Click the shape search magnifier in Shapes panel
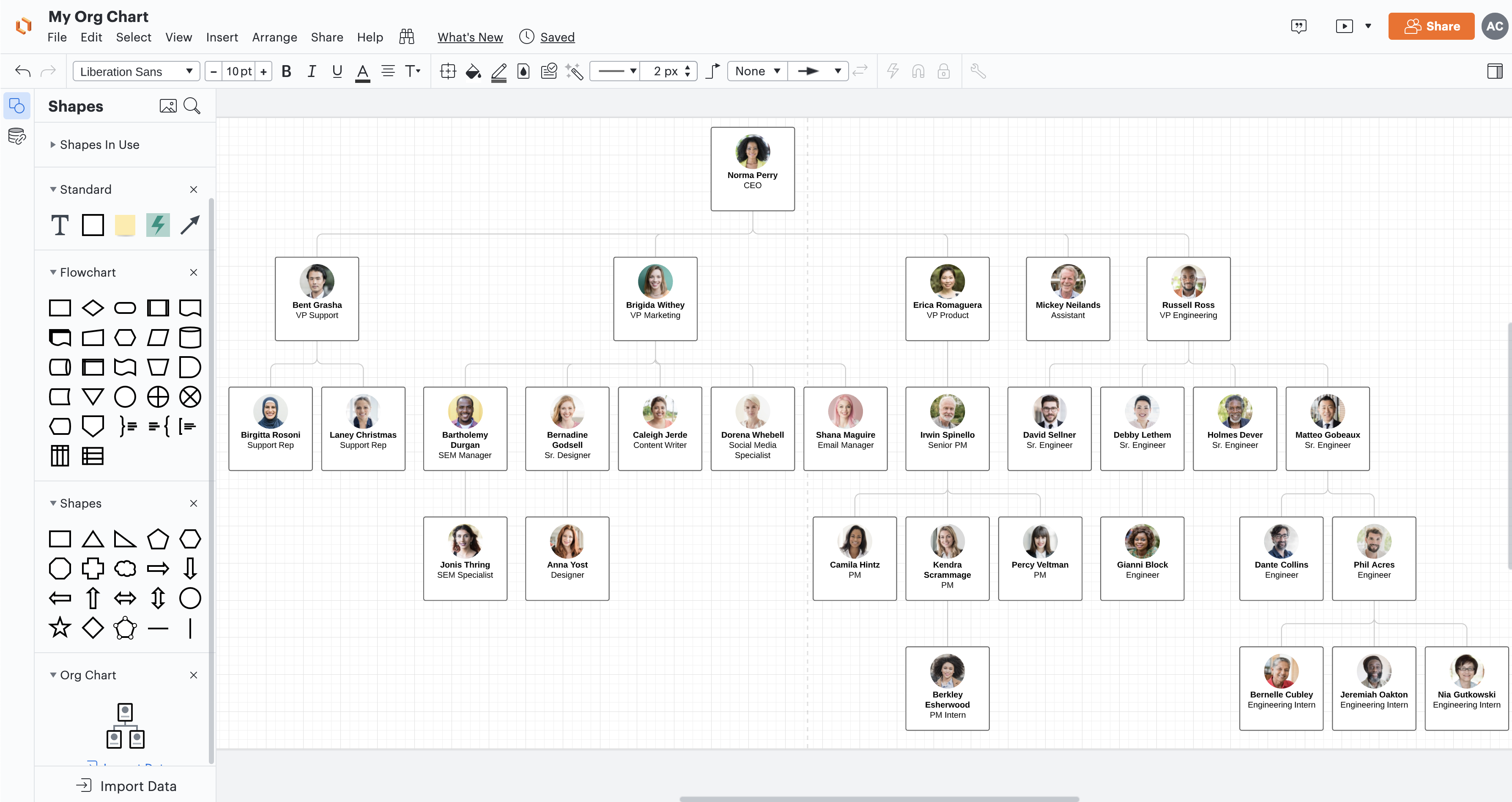This screenshot has height=802, width=1512. point(192,106)
